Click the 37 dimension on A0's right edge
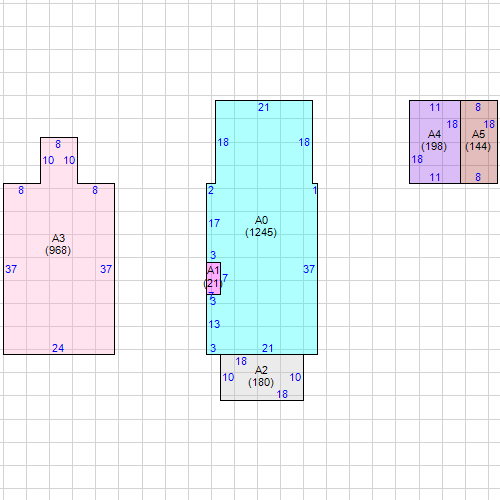The image size is (500, 500). click(x=309, y=269)
